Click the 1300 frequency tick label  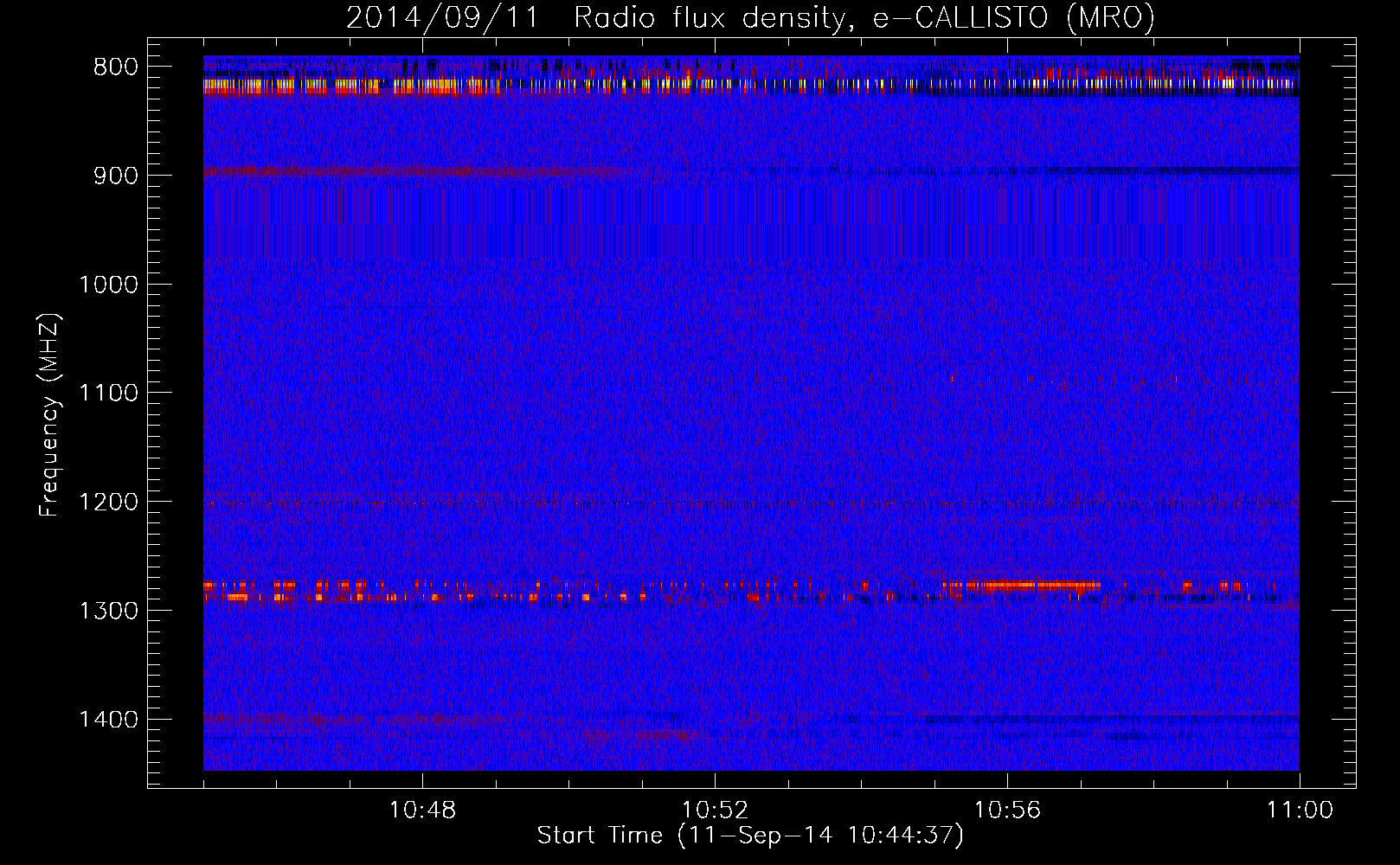coord(108,611)
